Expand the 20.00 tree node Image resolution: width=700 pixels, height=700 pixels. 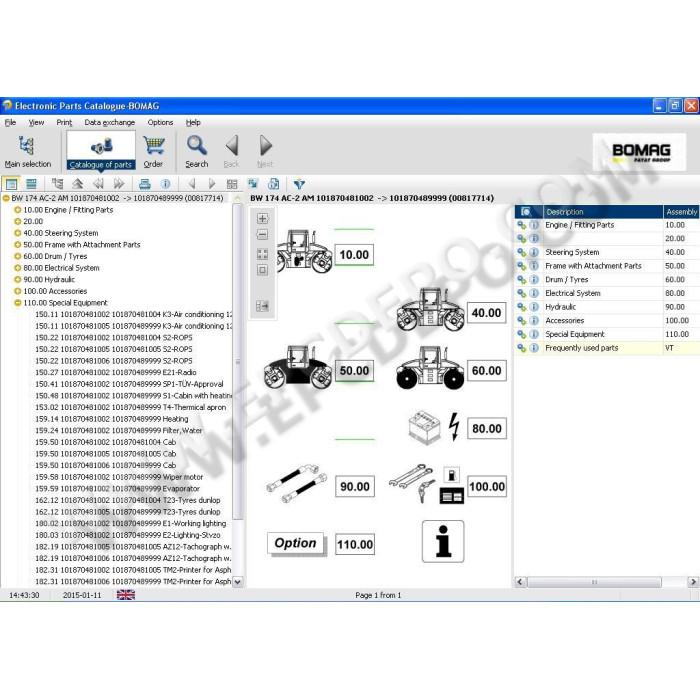tap(18, 221)
